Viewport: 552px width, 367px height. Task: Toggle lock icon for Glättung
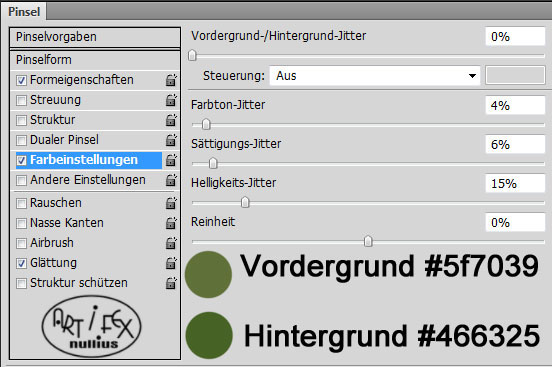pyautogui.click(x=171, y=263)
